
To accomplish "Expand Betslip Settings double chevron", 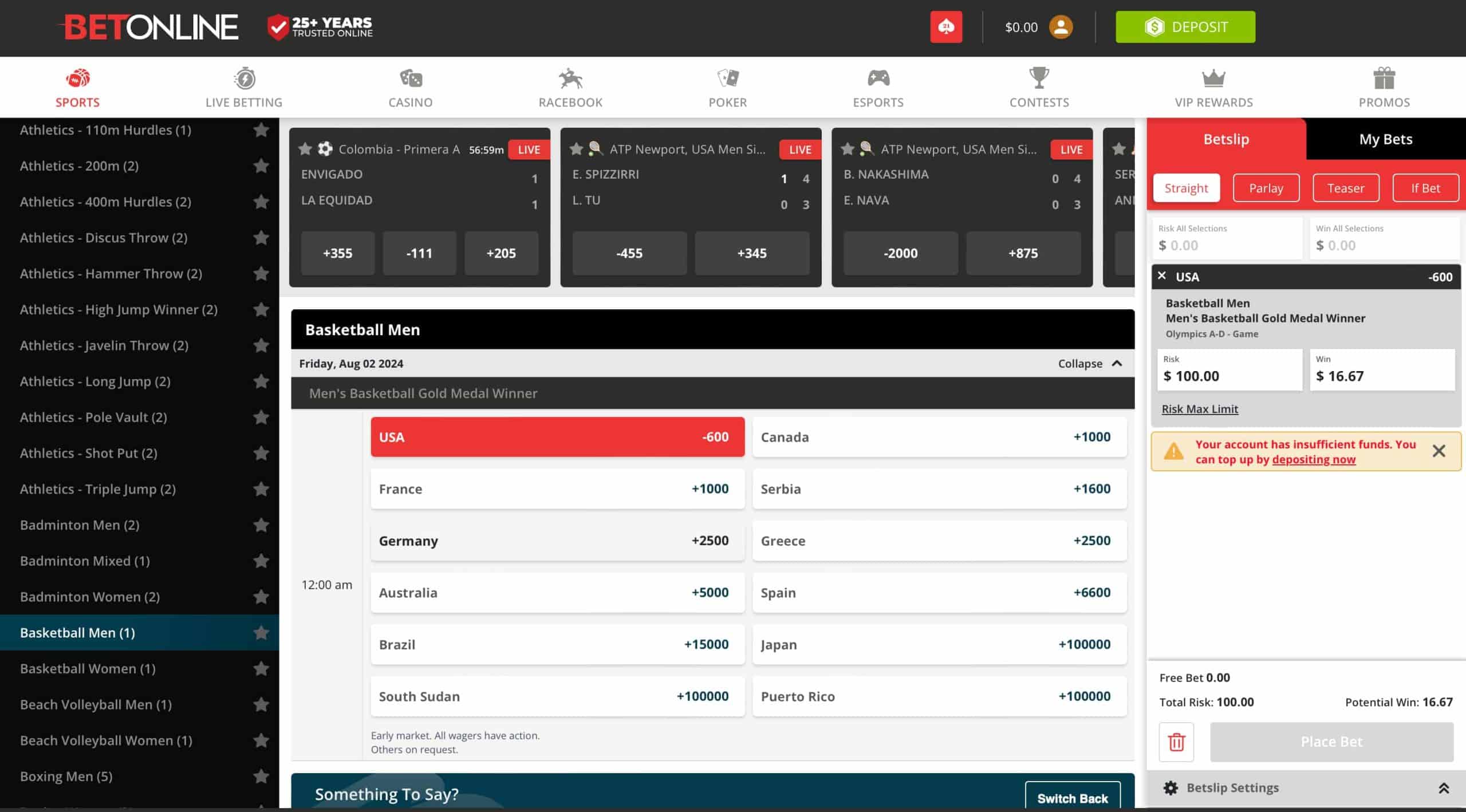I will (1444, 788).
